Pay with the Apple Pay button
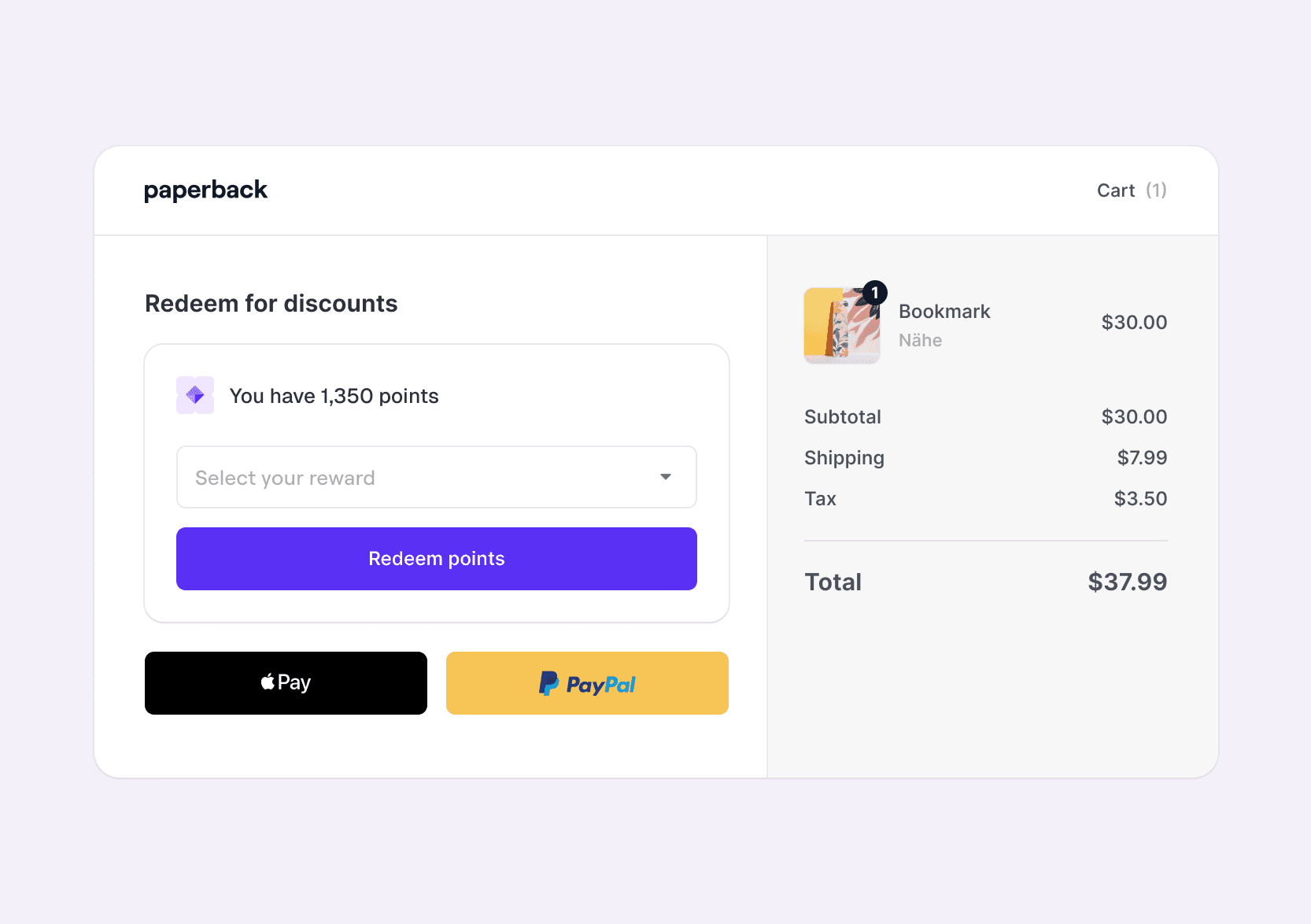This screenshot has height=924, width=1311. (x=286, y=683)
